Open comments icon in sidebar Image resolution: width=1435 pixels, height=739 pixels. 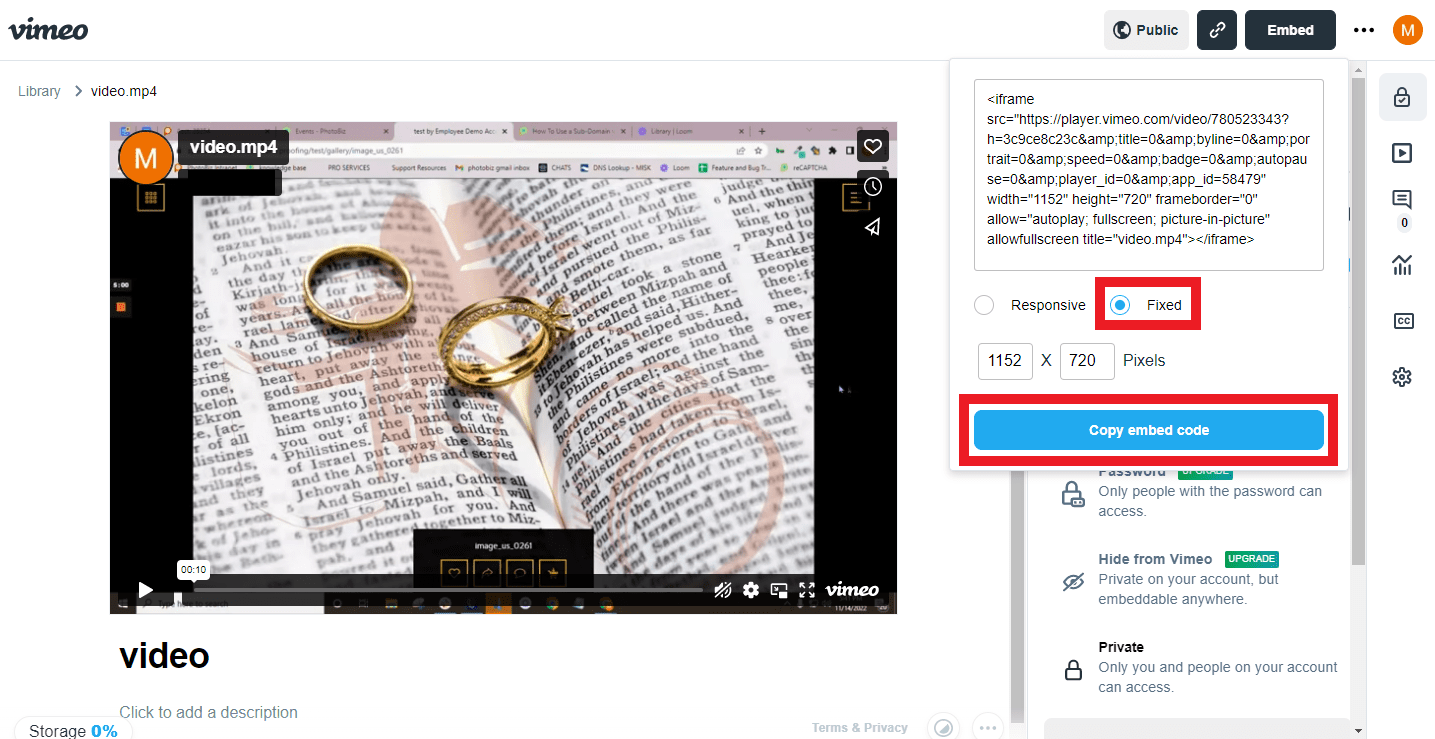[x=1402, y=201]
